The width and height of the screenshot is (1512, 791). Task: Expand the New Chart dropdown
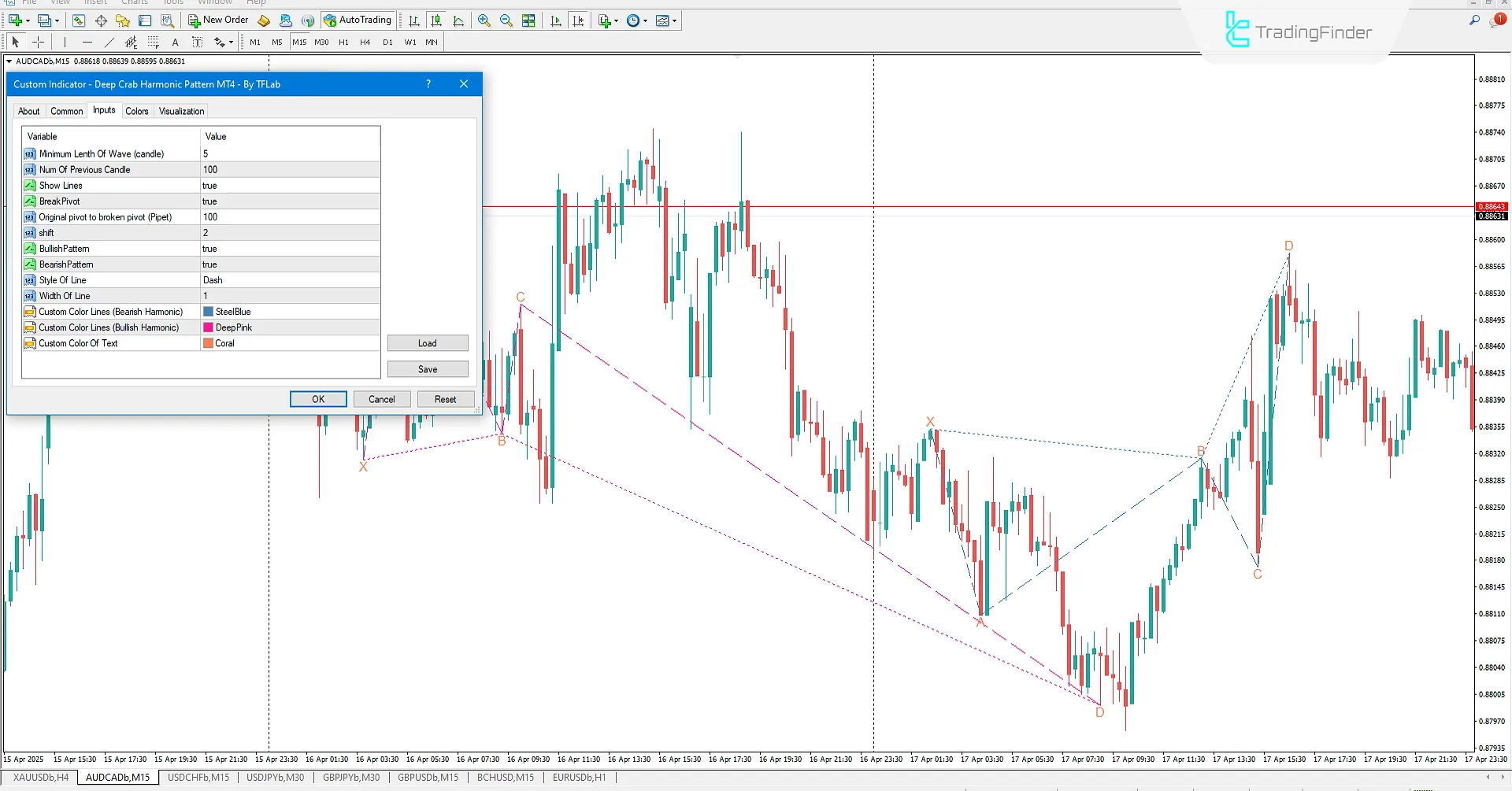coord(26,20)
